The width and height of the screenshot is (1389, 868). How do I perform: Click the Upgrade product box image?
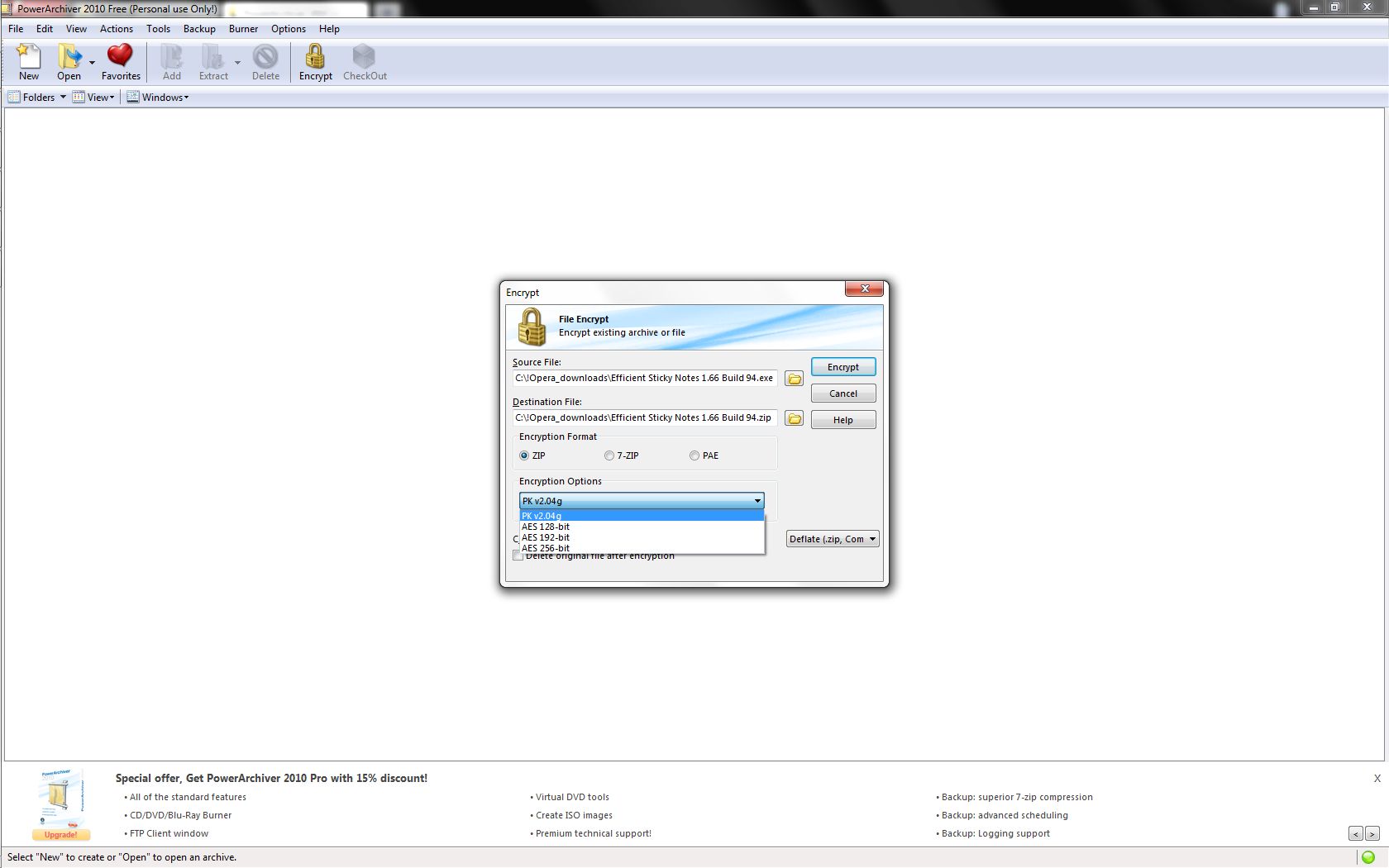[61, 804]
